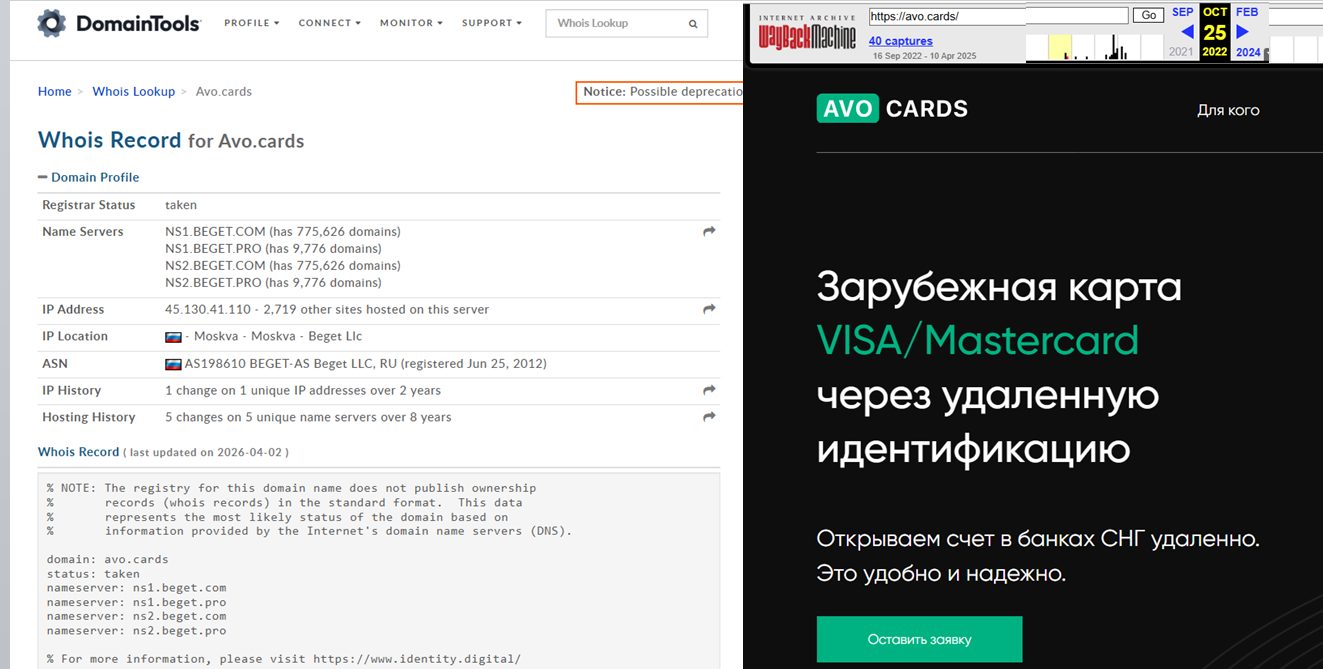Image resolution: width=1323 pixels, height=669 pixels.
Task: Click NS2.BEGET.PRO name server entry
Action: pyautogui.click(x=273, y=283)
